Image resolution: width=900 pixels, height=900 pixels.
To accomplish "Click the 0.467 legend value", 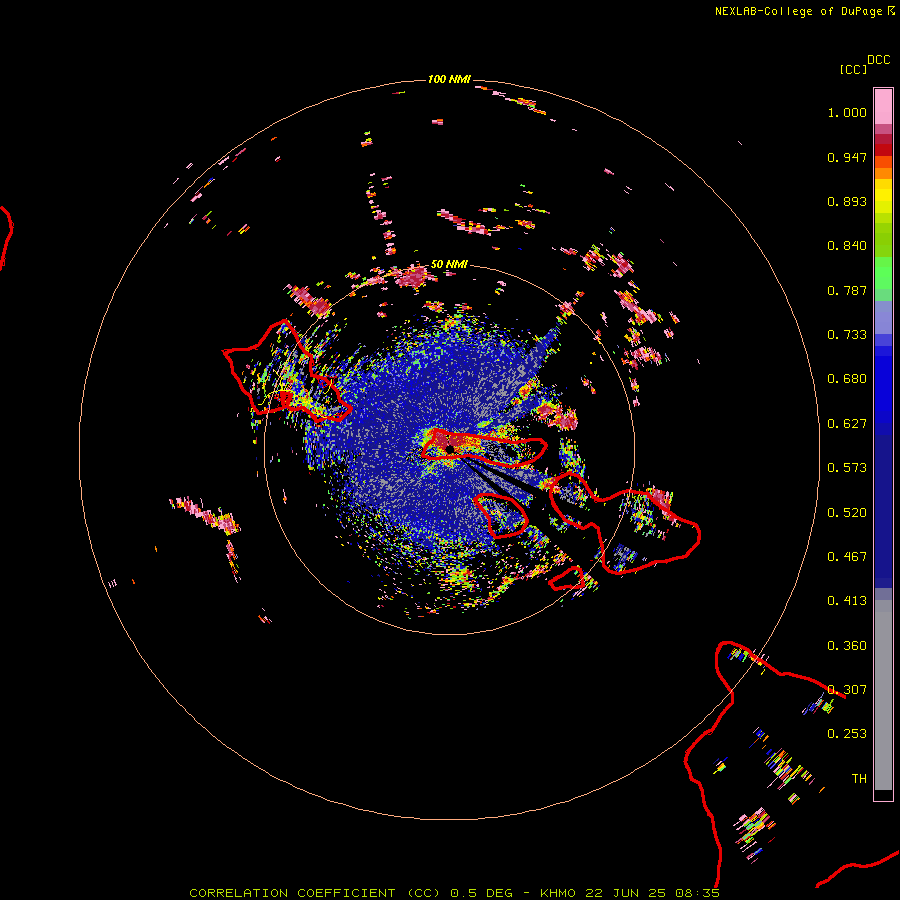I will (x=847, y=557).
